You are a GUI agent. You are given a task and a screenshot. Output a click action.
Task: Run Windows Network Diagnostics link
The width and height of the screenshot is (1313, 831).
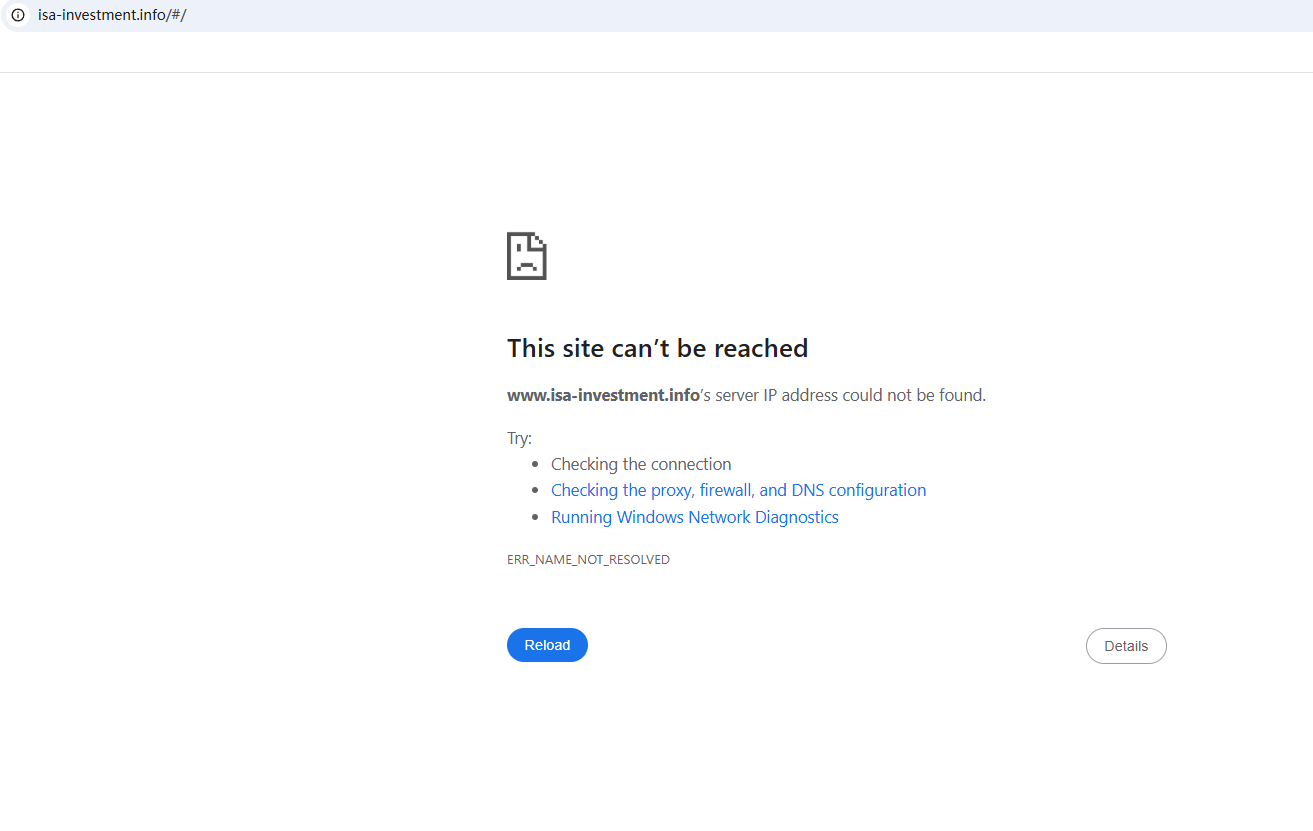tap(694, 517)
